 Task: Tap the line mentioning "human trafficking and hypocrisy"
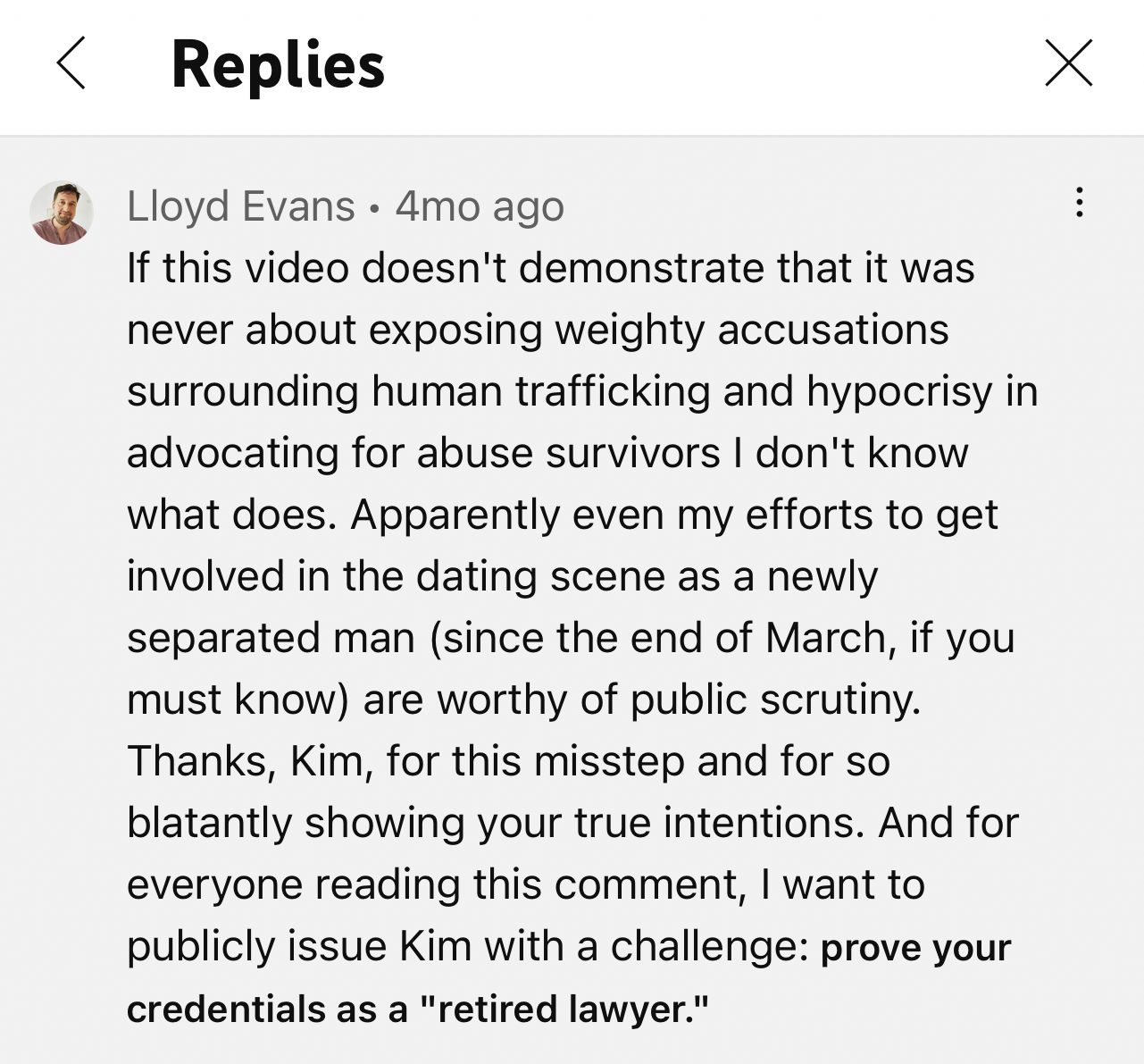pyautogui.click(x=582, y=391)
